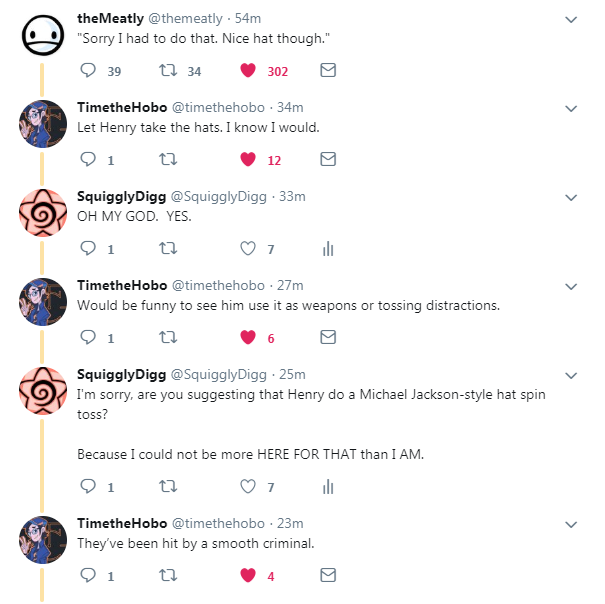View analytics for "OH MY GOD. YES." tweet
The width and height of the screenshot is (605, 604).
(327, 249)
